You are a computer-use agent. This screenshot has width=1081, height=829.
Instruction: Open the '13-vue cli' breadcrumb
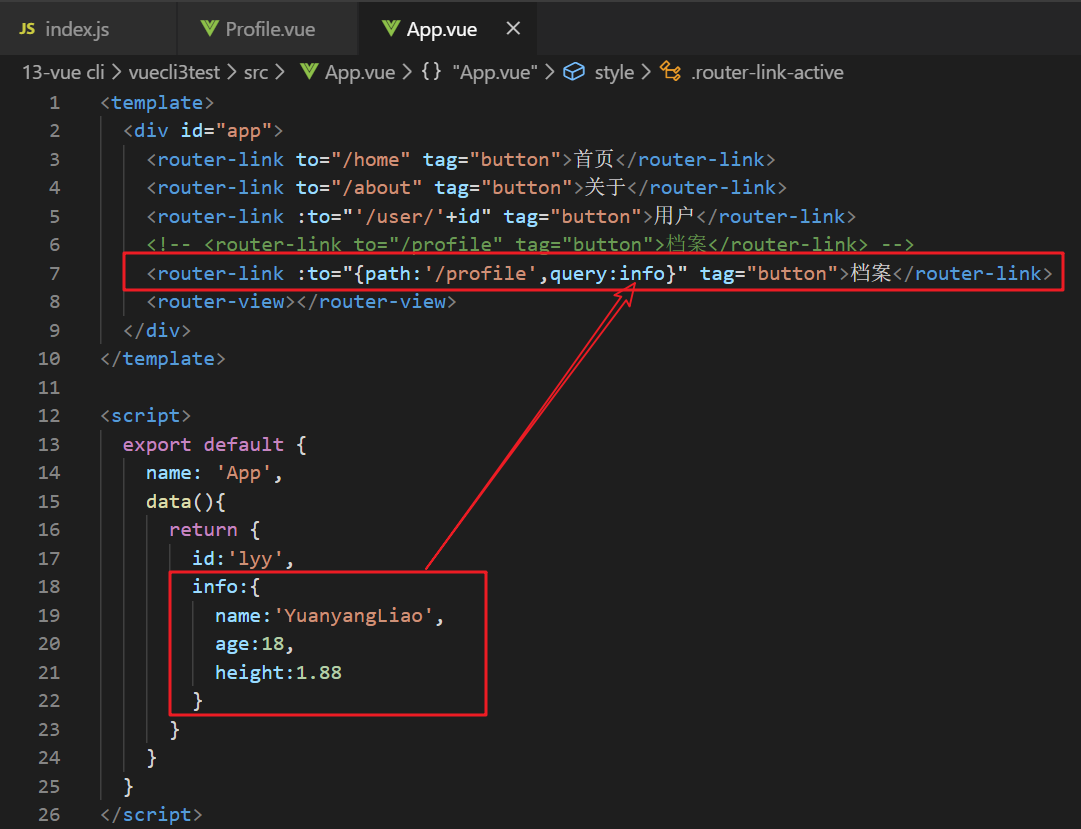[63, 72]
